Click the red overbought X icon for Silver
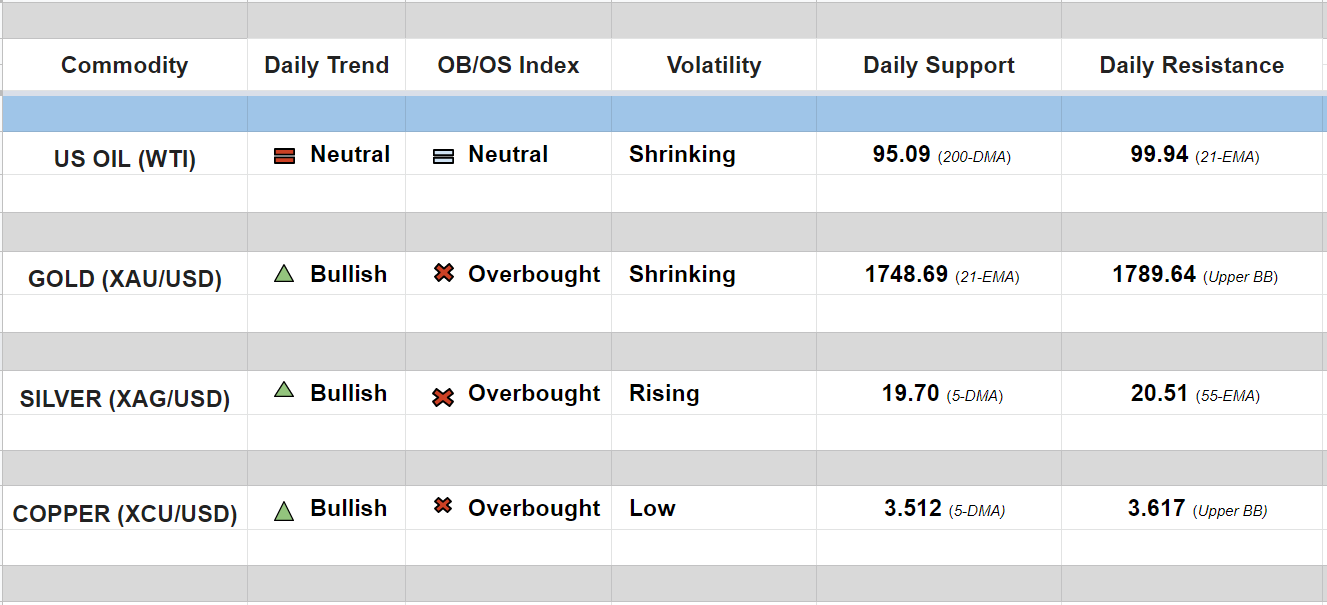Screen dimensions: 1327x605 [x=443, y=397]
